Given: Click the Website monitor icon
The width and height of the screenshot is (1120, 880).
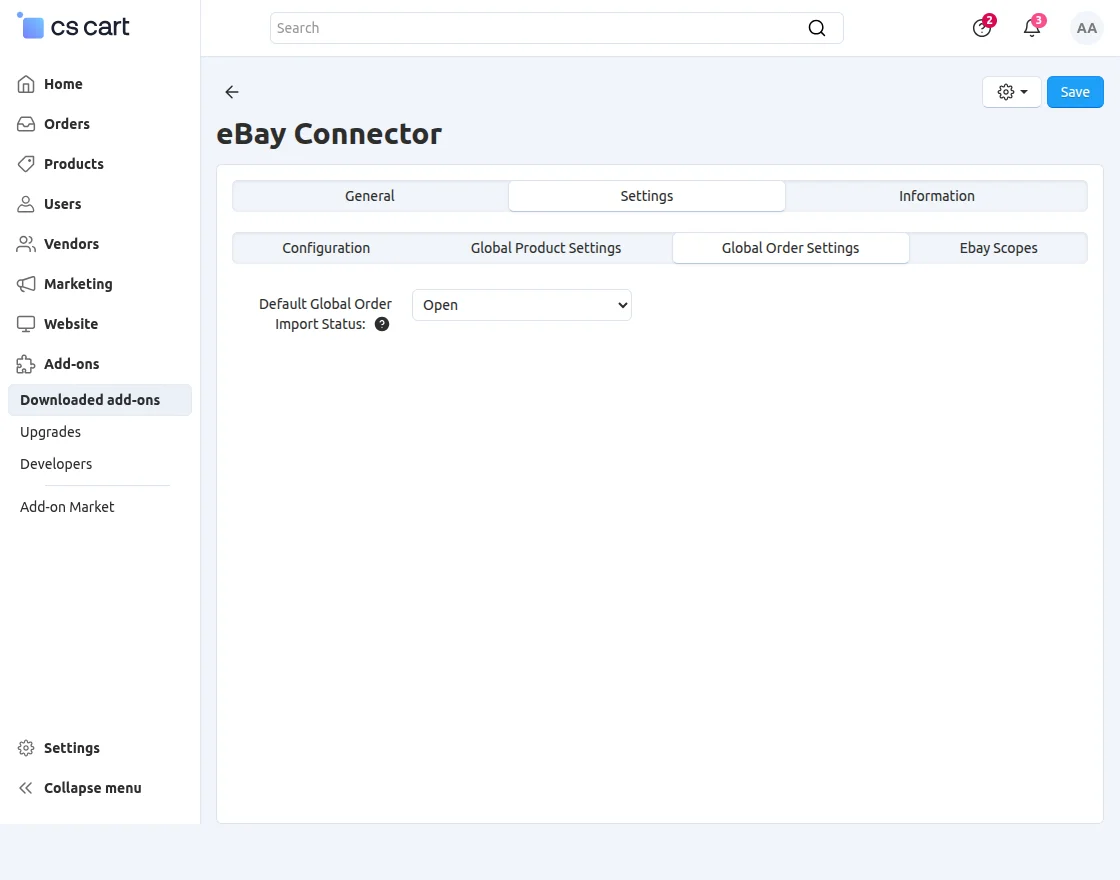Looking at the screenshot, I should tap(26, 324).
